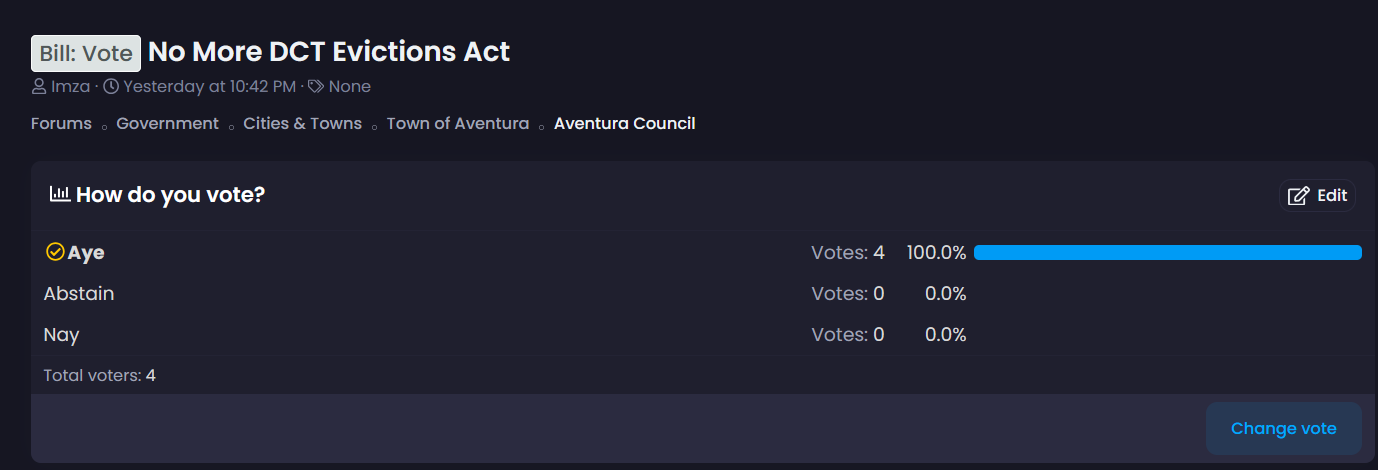Click Votes: 0 for Nay
This screenshot has height=470, width=1378.
[x=848, y=335]
